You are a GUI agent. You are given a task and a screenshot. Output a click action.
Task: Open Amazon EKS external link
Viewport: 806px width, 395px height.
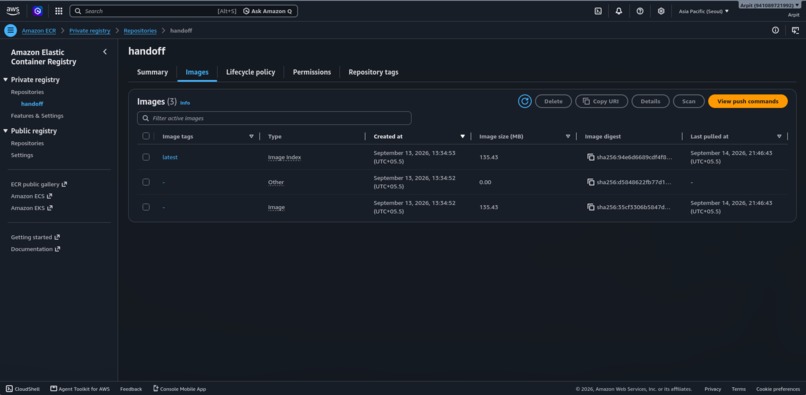coord(31,208)
